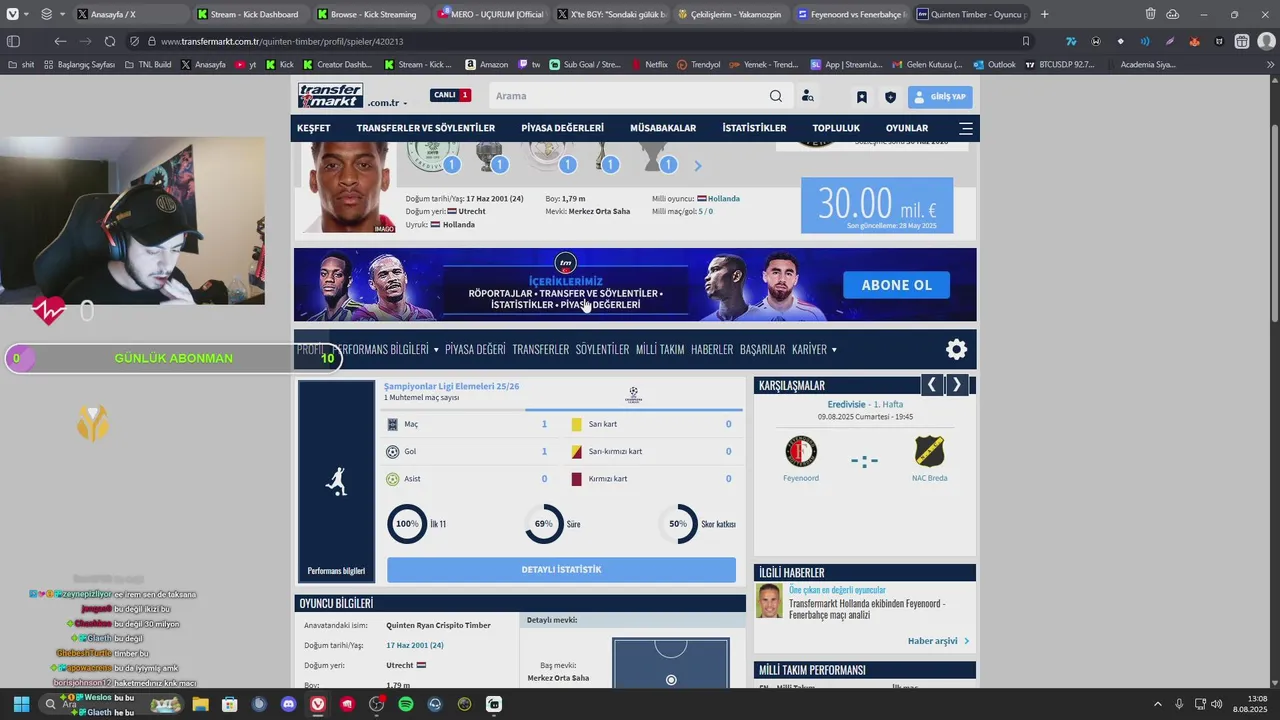Click the player portrait photo
The height and width of the screenshot is (720, 1280).
(x=349, y=187)
